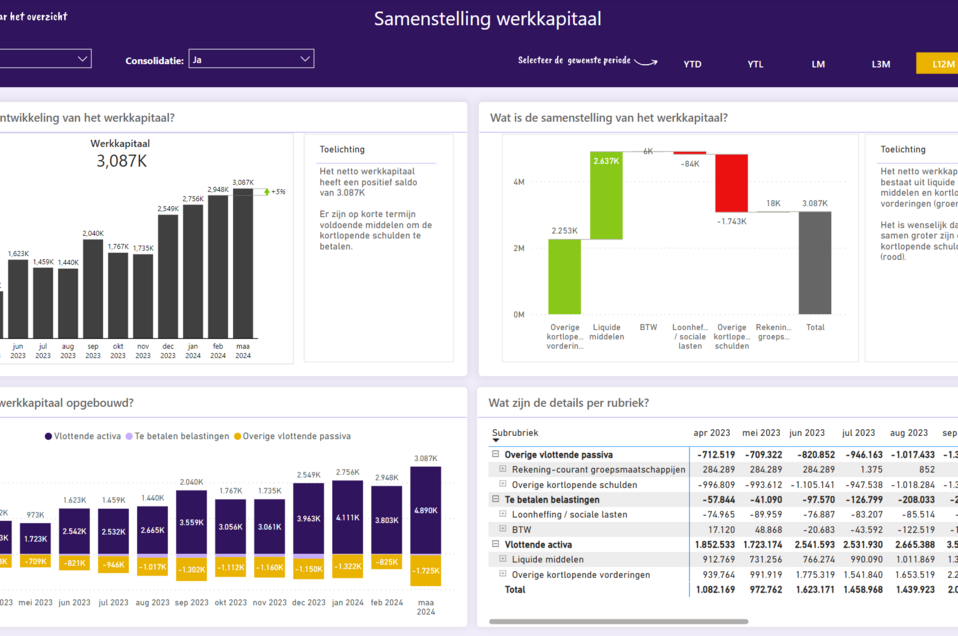Switch period to LM

(818, 64)
